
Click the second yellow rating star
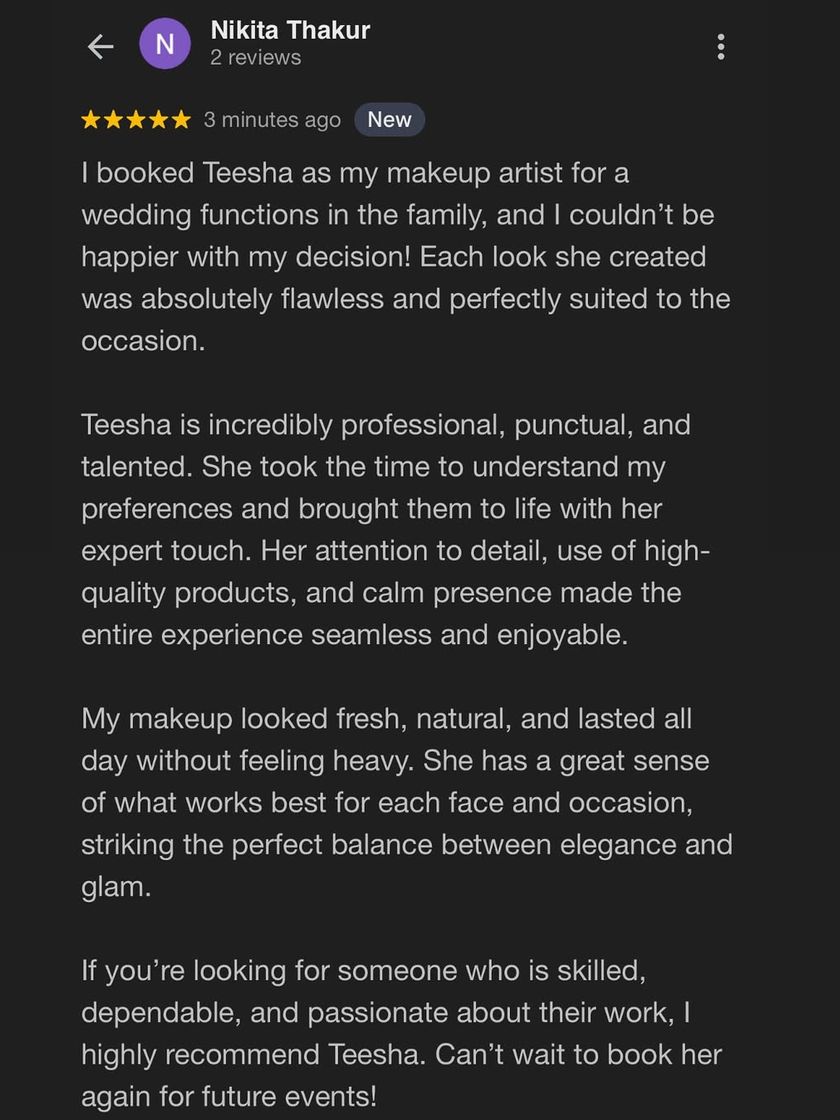tap(113, 120)
